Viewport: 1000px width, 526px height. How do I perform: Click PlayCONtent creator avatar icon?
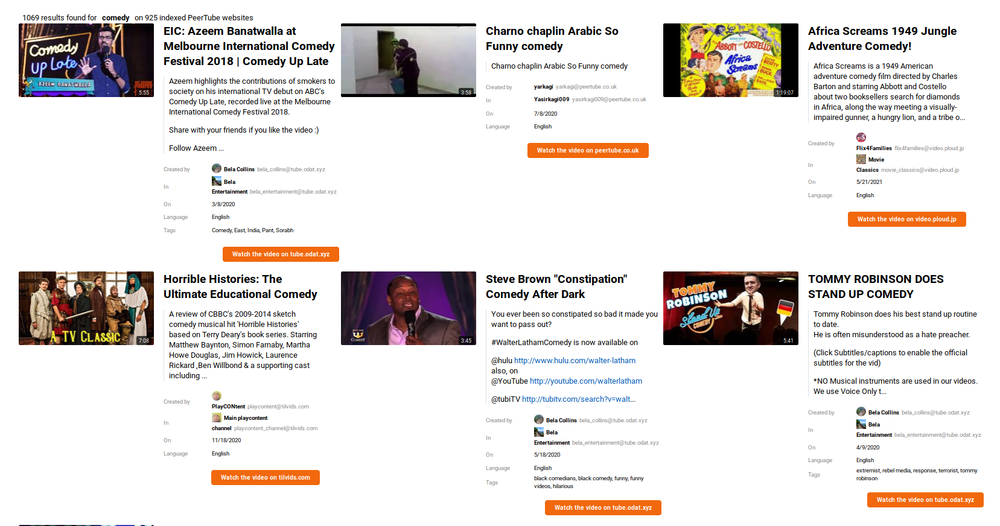click(216, 396)
